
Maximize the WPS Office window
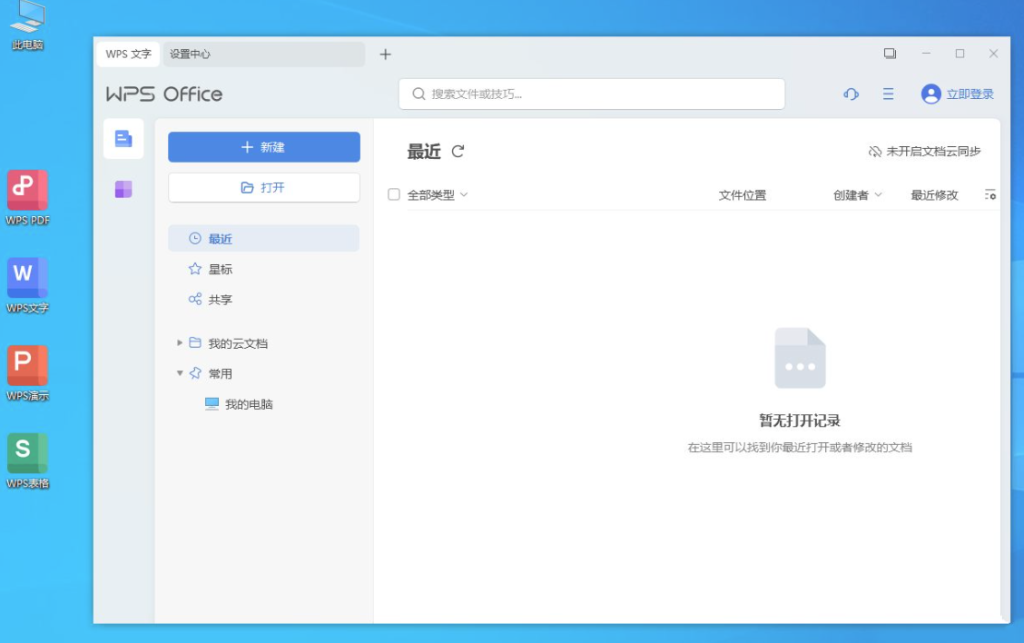pos(959,54)
